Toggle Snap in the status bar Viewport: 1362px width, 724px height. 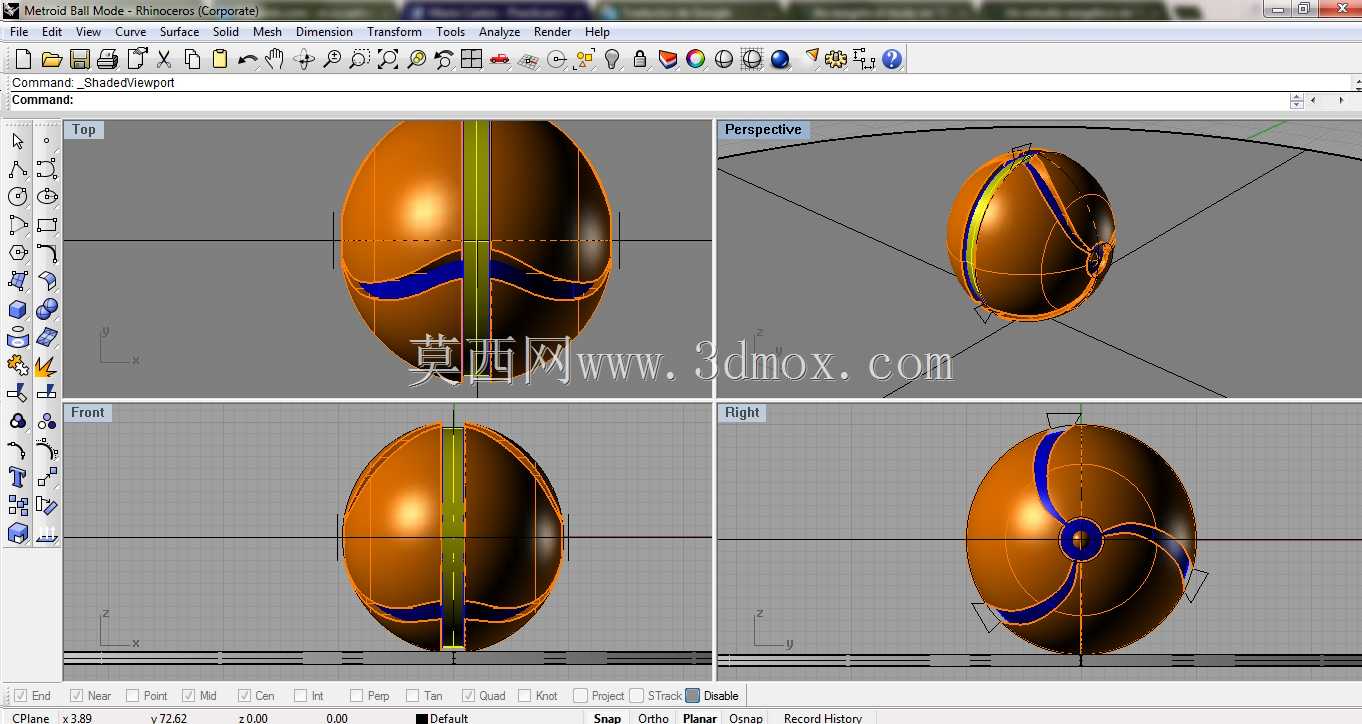point(607,718)
